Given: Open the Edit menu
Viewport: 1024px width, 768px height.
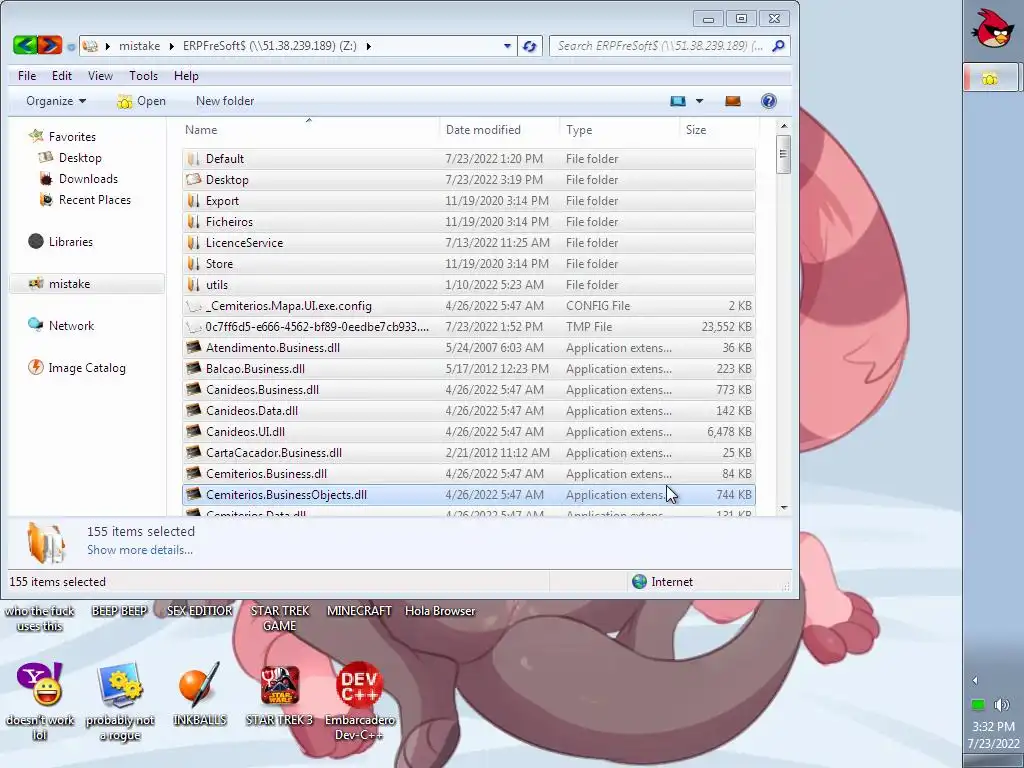Looking at the screenshot, I should coord(62,76).
